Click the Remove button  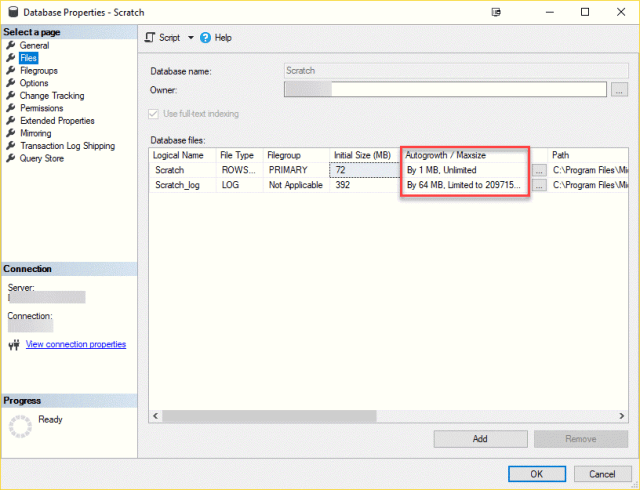tap(580, 439)
